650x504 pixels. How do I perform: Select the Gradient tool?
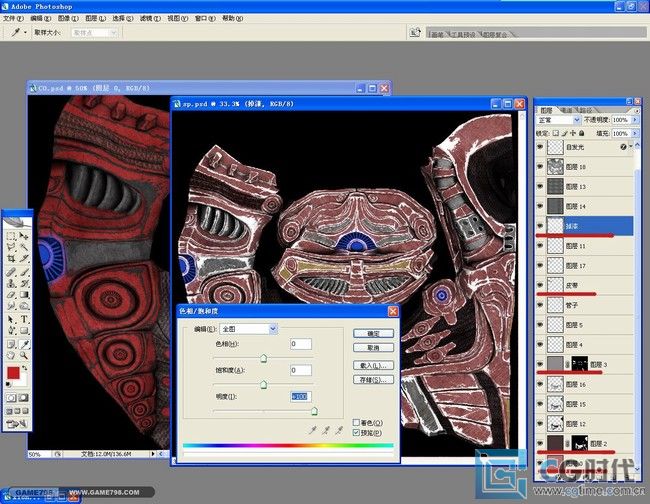[24, 295]
